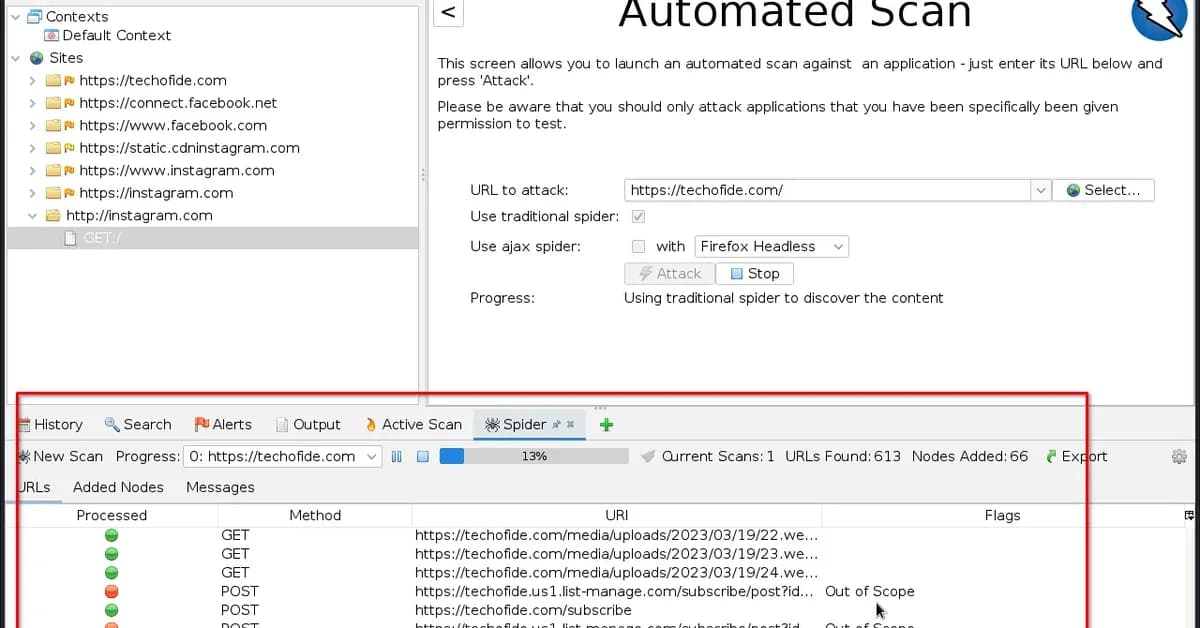Click the back '<' button
The image size is (1200, 628).
(449, 12)
